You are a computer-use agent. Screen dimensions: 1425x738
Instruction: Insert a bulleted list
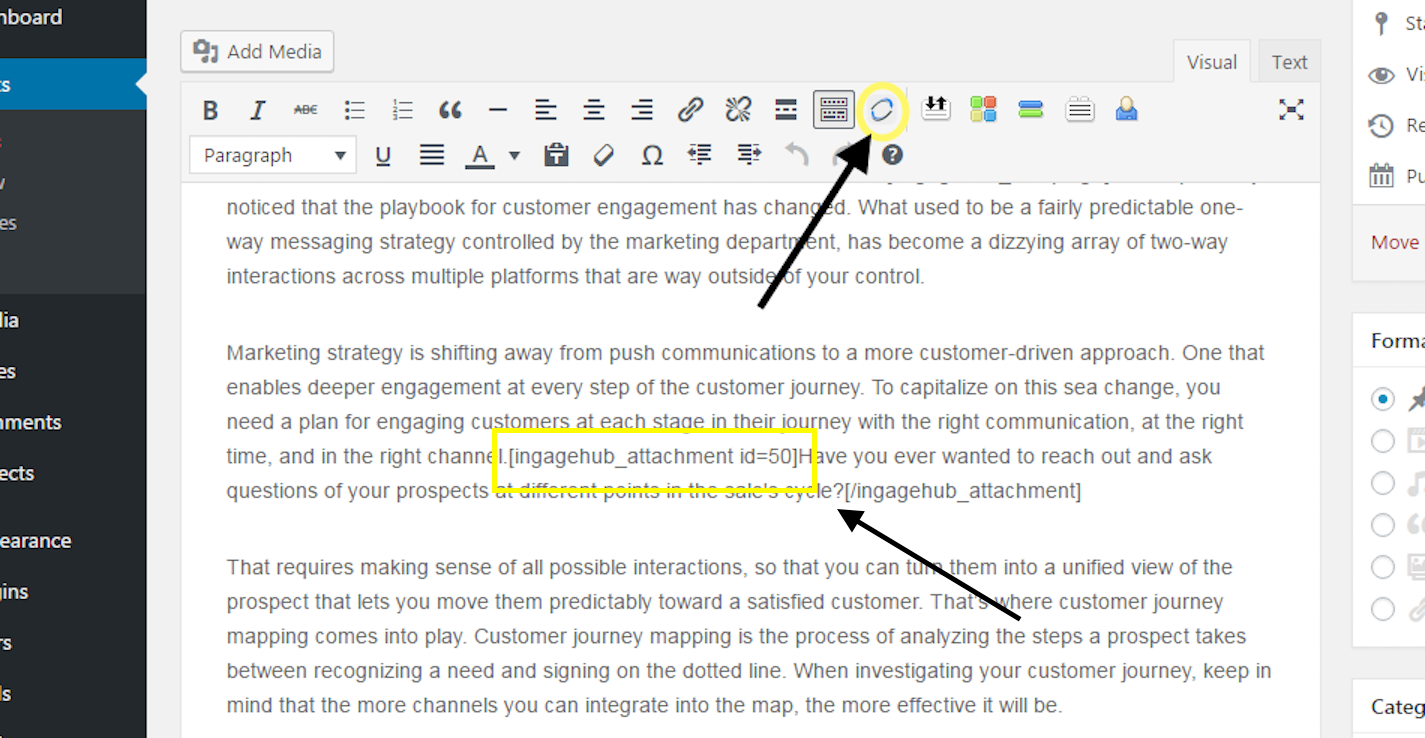click(x=354, y=110)
